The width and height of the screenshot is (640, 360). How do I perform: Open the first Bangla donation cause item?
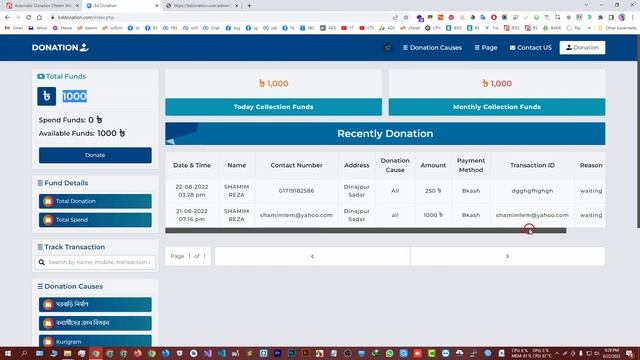coord(95,304)
